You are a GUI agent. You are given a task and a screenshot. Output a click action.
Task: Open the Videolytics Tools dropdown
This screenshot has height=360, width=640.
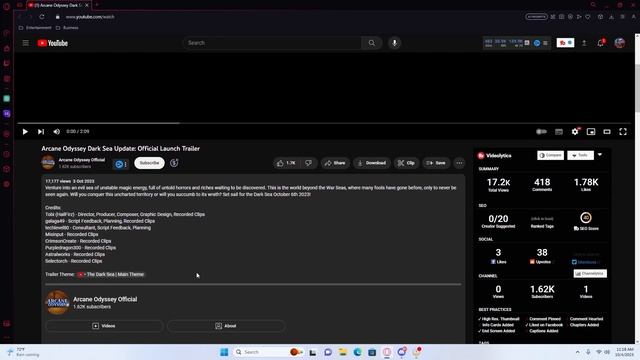(x=580, y=155)
